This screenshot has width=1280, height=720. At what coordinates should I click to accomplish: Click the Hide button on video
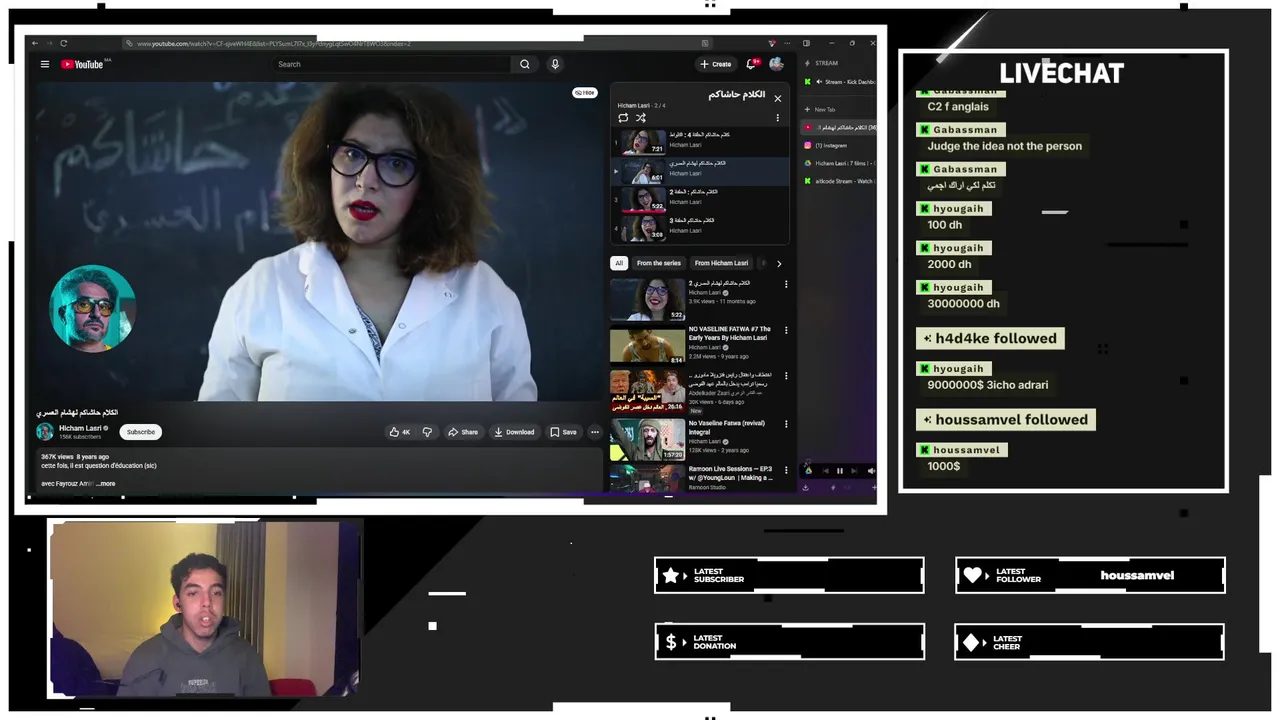coord(584,92)
